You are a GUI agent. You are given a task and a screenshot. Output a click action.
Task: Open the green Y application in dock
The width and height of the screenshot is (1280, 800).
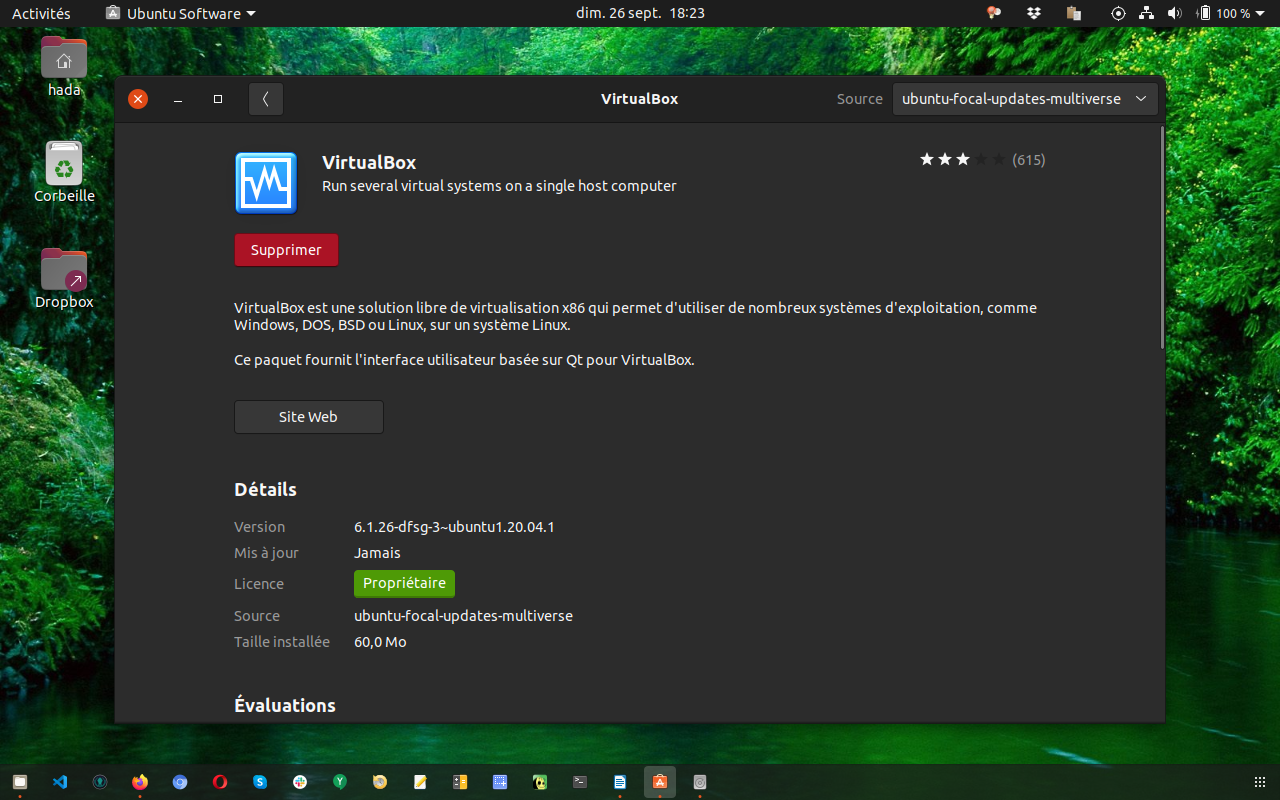[x=340, y=782]
